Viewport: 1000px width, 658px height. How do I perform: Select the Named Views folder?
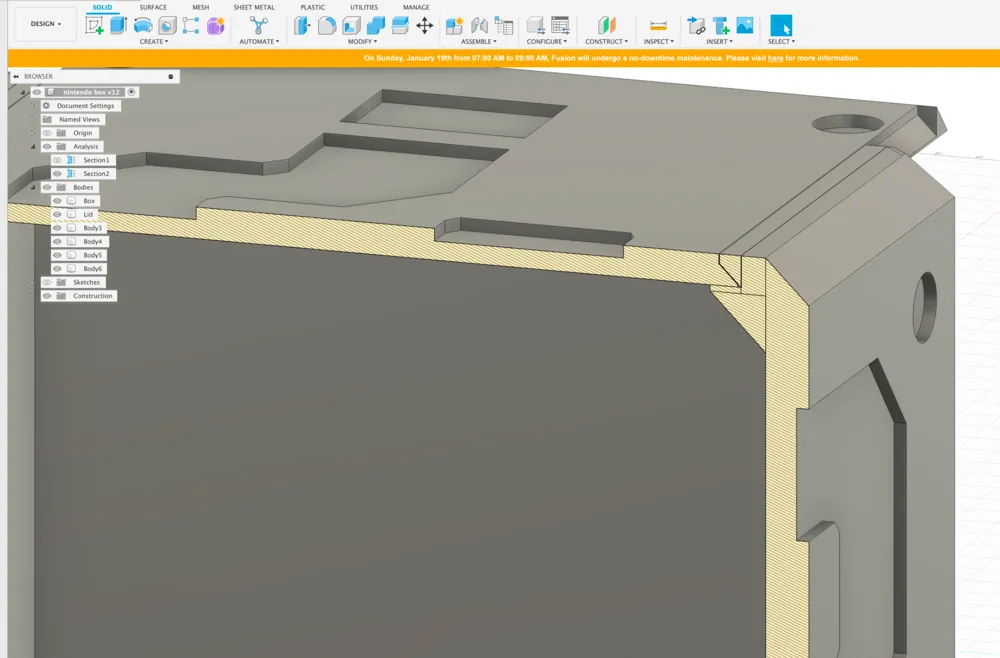click(x=79, y=119)
